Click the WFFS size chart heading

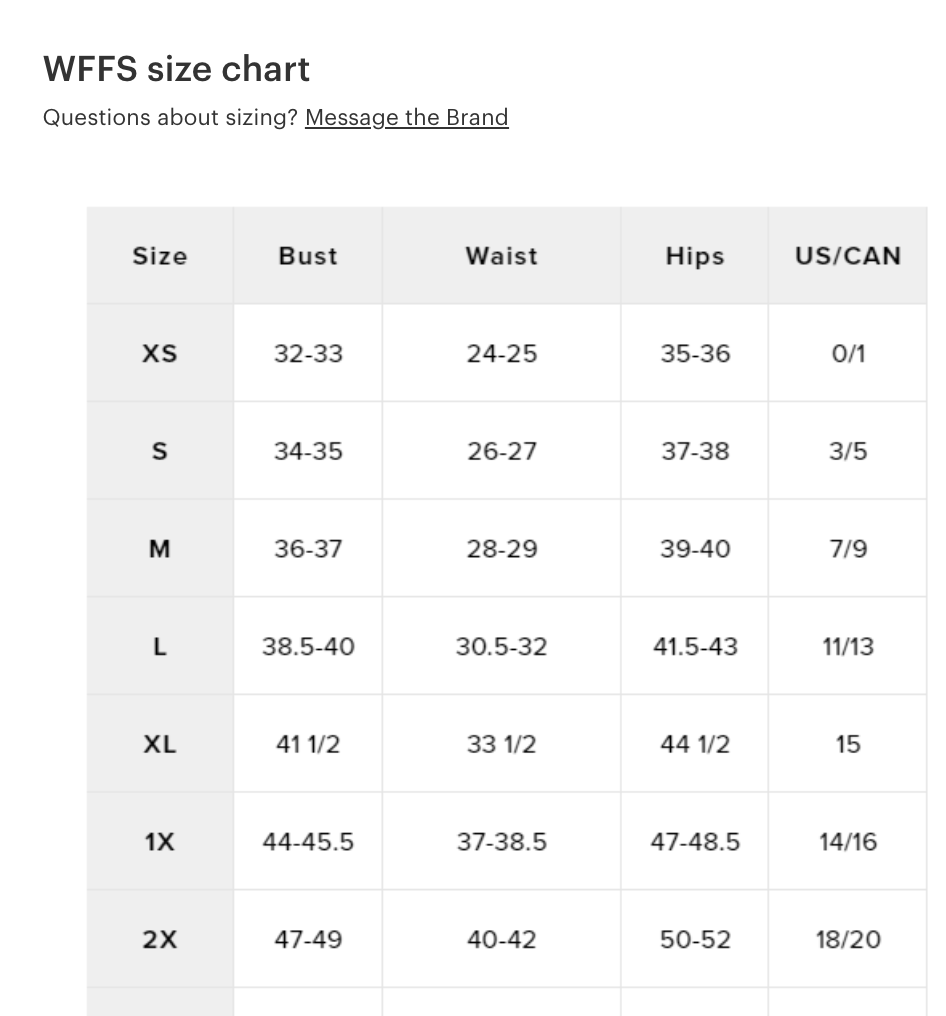pos(176,69)
